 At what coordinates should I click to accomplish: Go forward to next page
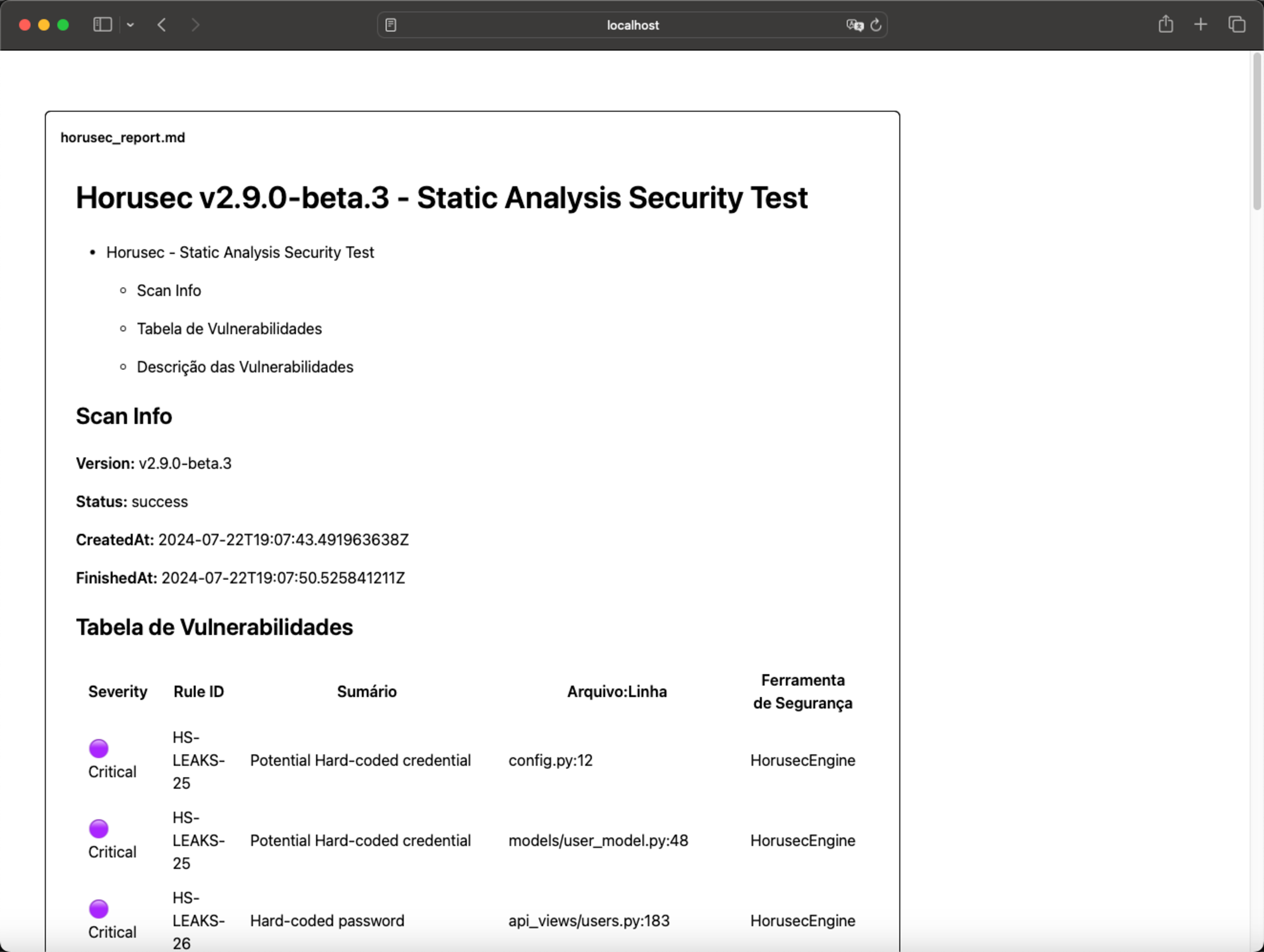pos(195,24)
